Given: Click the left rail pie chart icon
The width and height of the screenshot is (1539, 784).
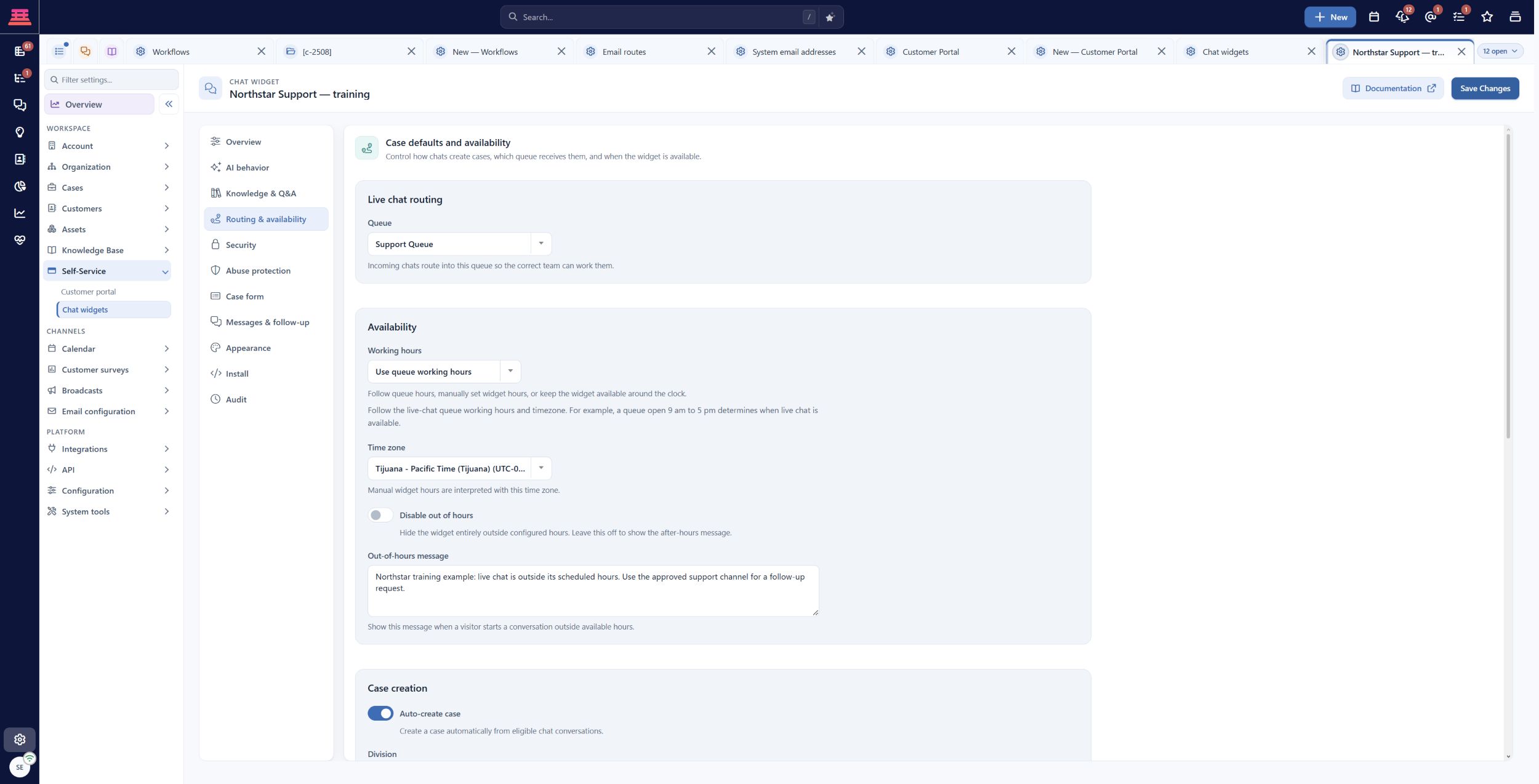Looking at the screenshot, I should [x=20, y=186].
